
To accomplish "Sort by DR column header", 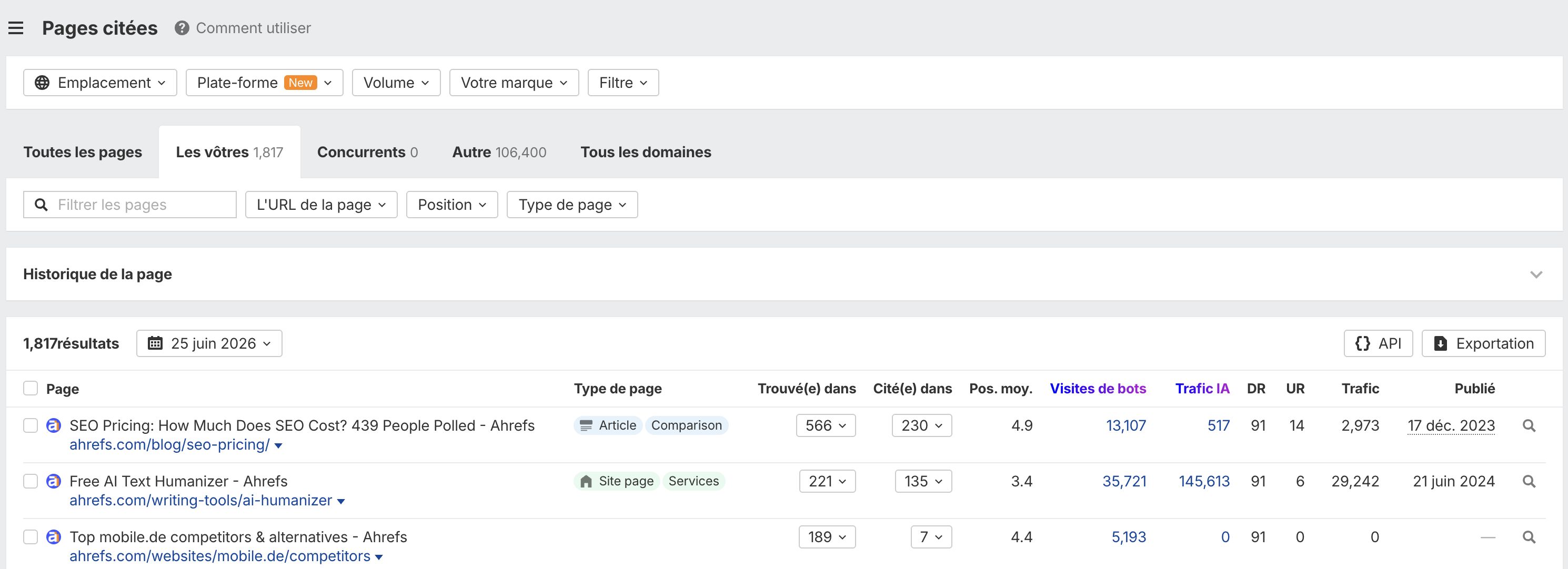I will tap(1257, 388).
